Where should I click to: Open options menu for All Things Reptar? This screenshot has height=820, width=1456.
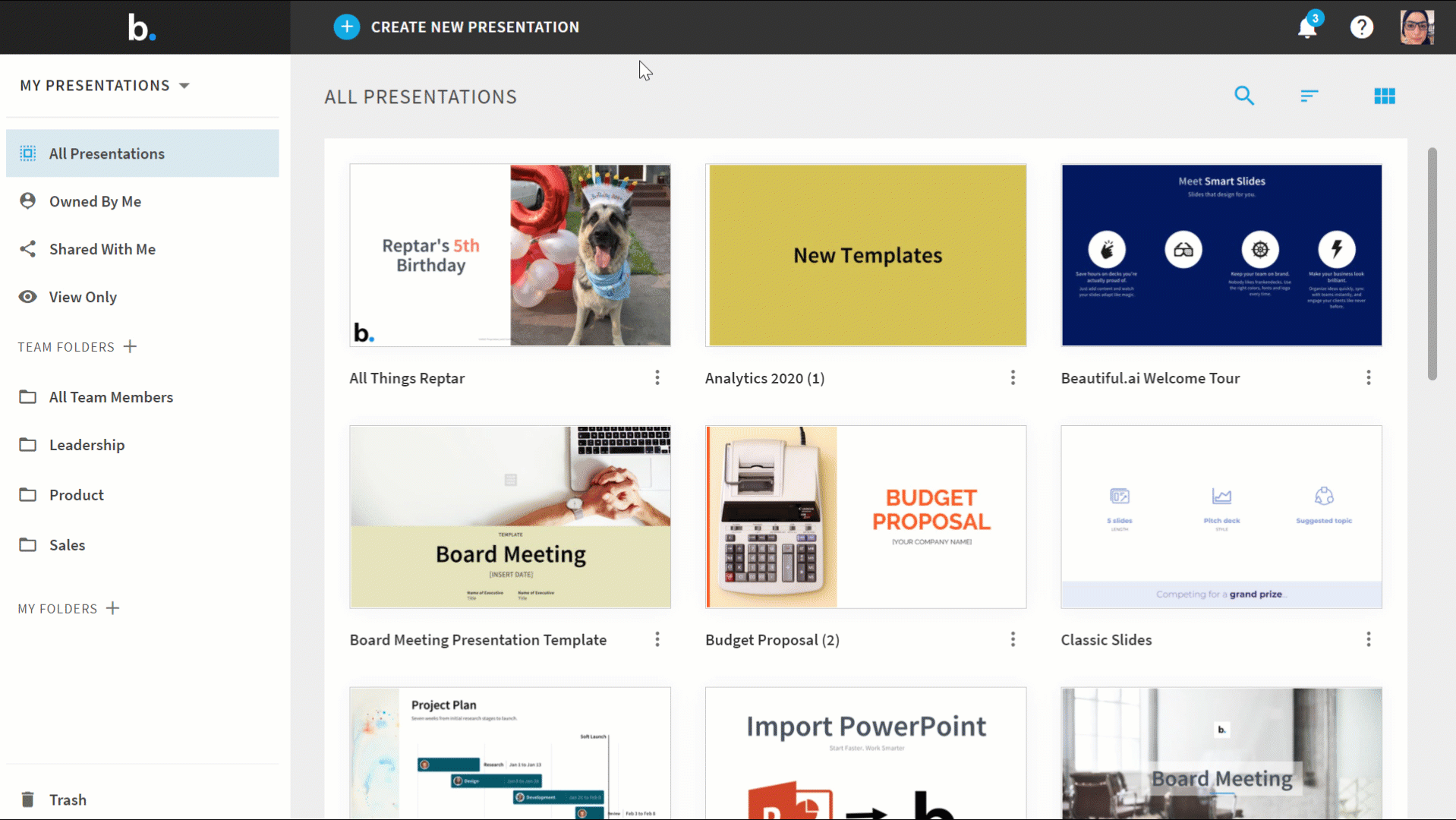point(657,378)
